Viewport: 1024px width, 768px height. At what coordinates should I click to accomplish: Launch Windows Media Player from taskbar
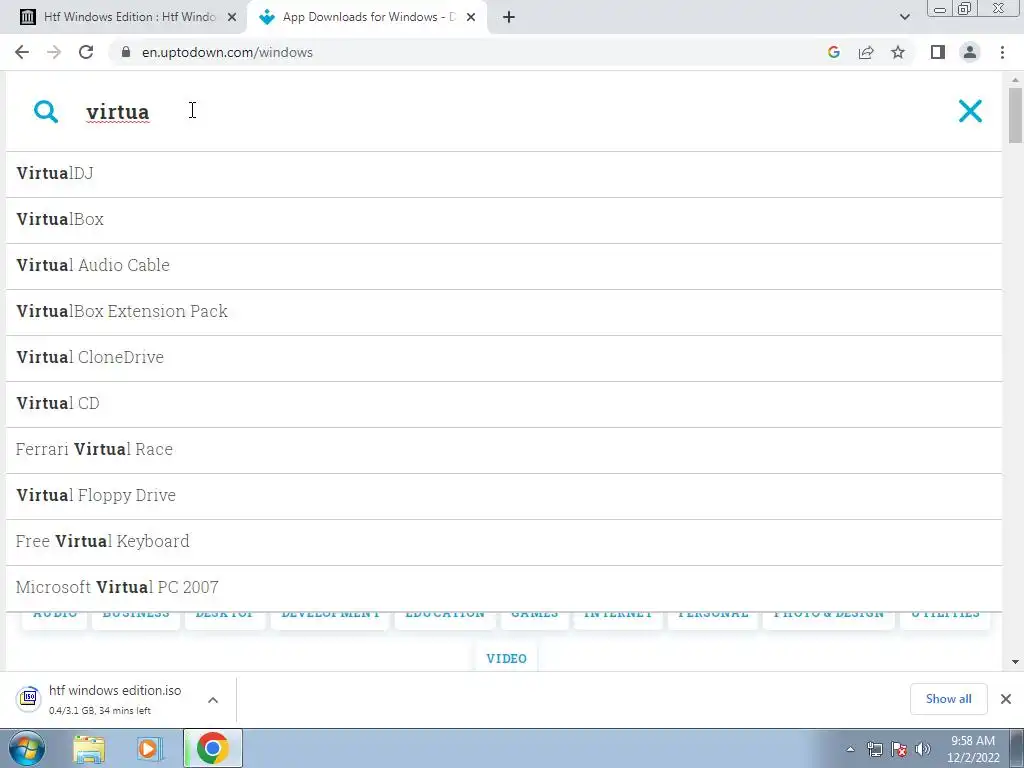pos(150,748)
